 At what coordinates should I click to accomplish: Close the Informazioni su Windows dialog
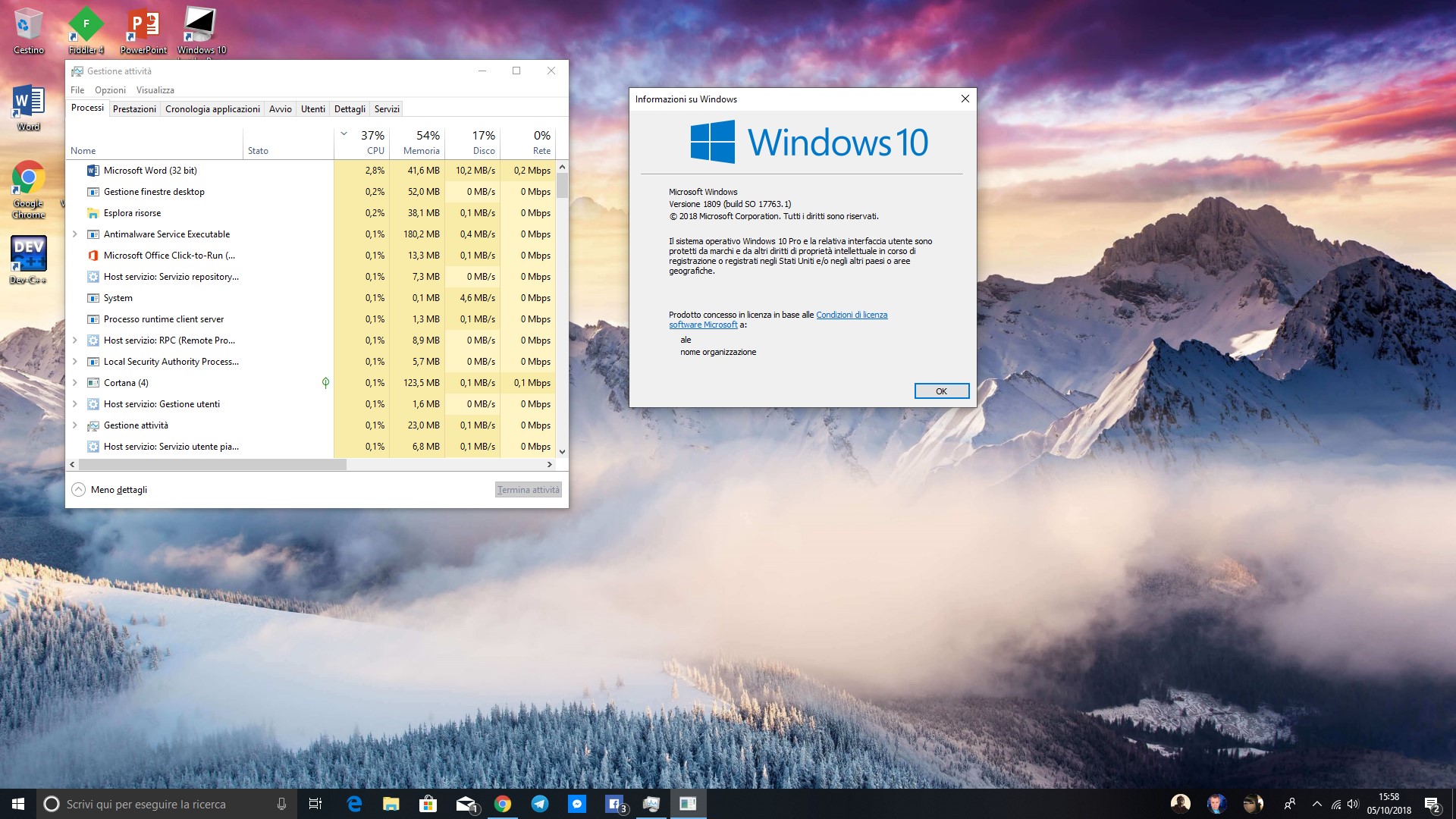coord(965,99)
